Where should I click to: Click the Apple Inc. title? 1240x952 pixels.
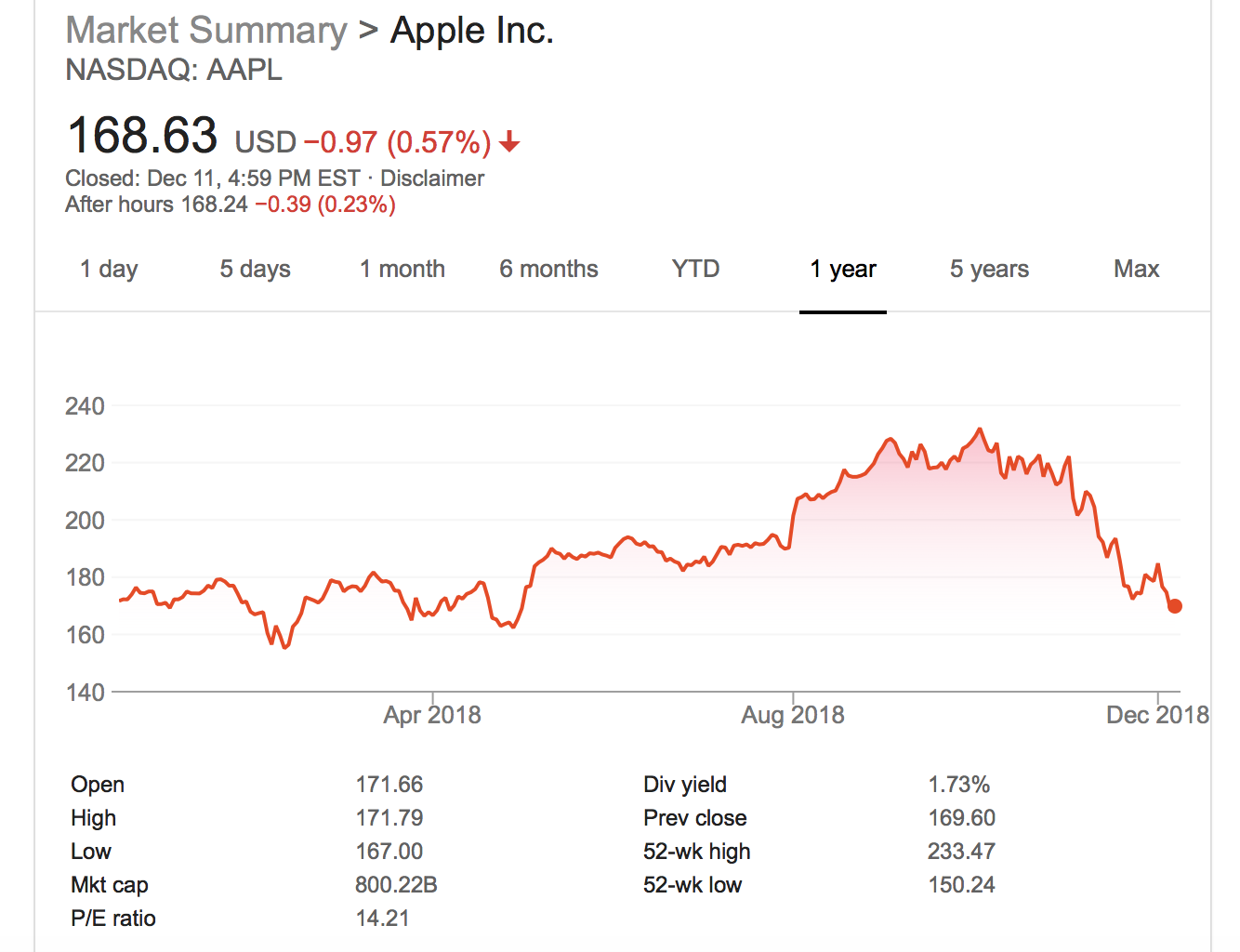[471, 31]
